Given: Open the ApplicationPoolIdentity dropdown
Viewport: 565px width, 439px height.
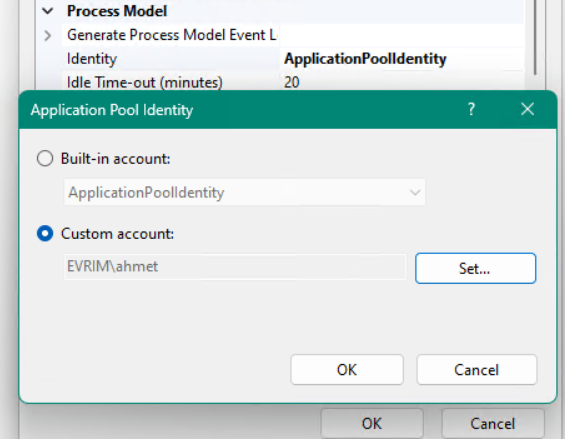Looking at the screenshot, I should click(244, 192).
